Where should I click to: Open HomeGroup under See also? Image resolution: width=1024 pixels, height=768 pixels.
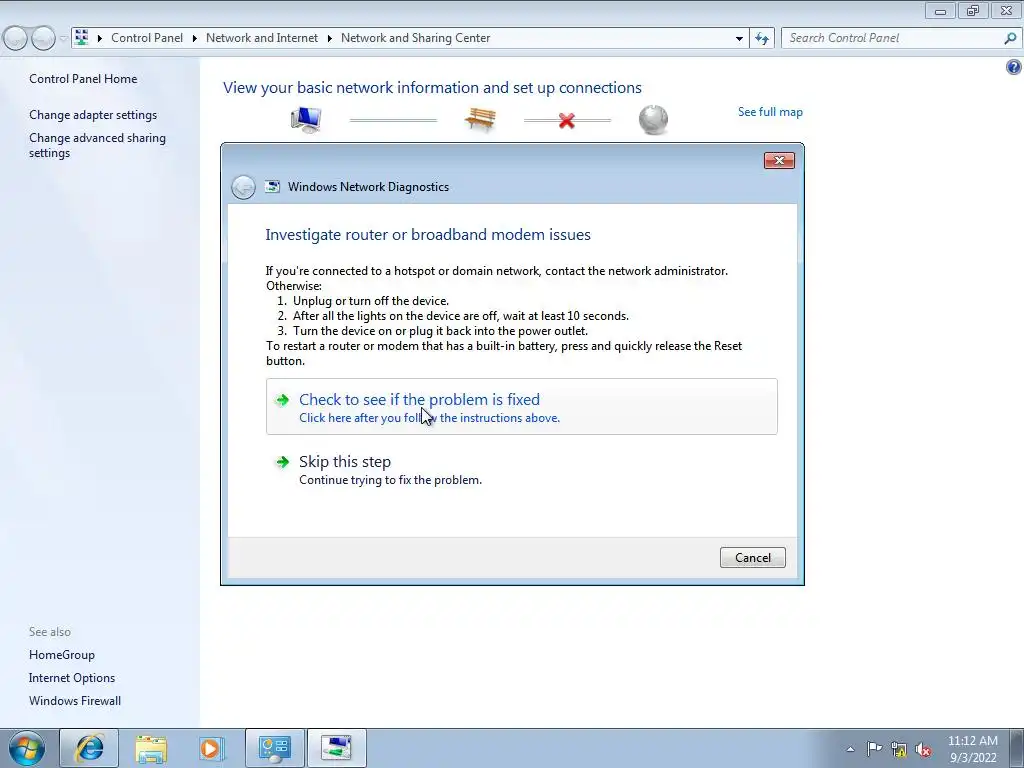[61, 655]
